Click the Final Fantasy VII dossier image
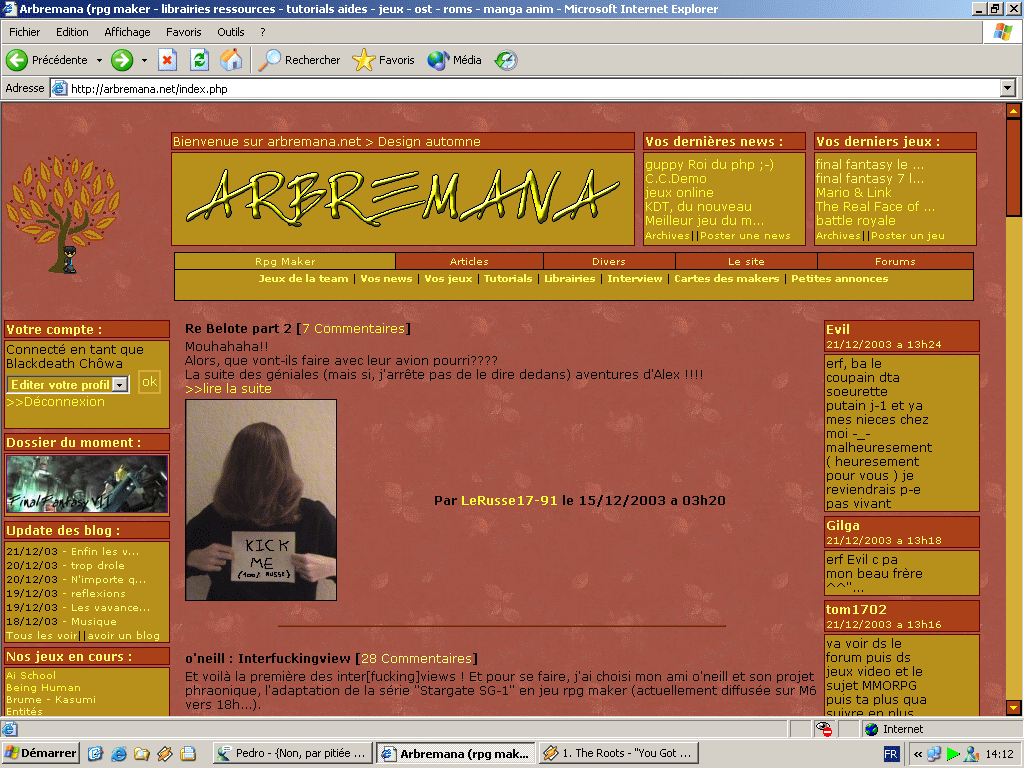The width and height of the screenshot is (1024, 768). 87,484
